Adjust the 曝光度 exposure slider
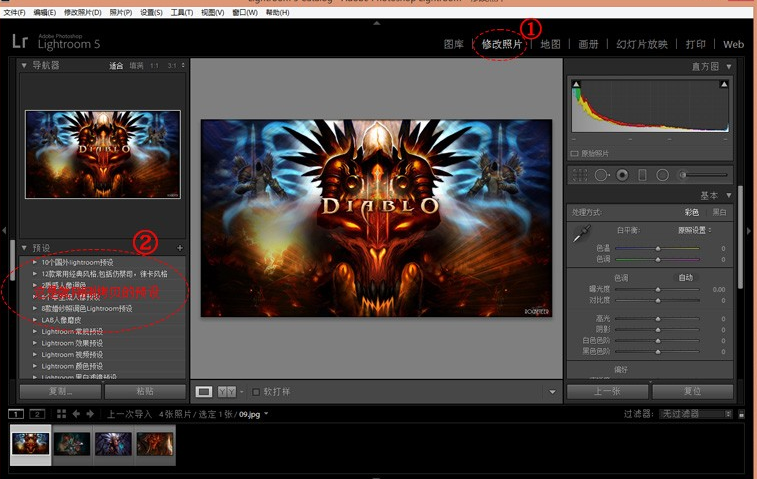 tap(658, 290)
